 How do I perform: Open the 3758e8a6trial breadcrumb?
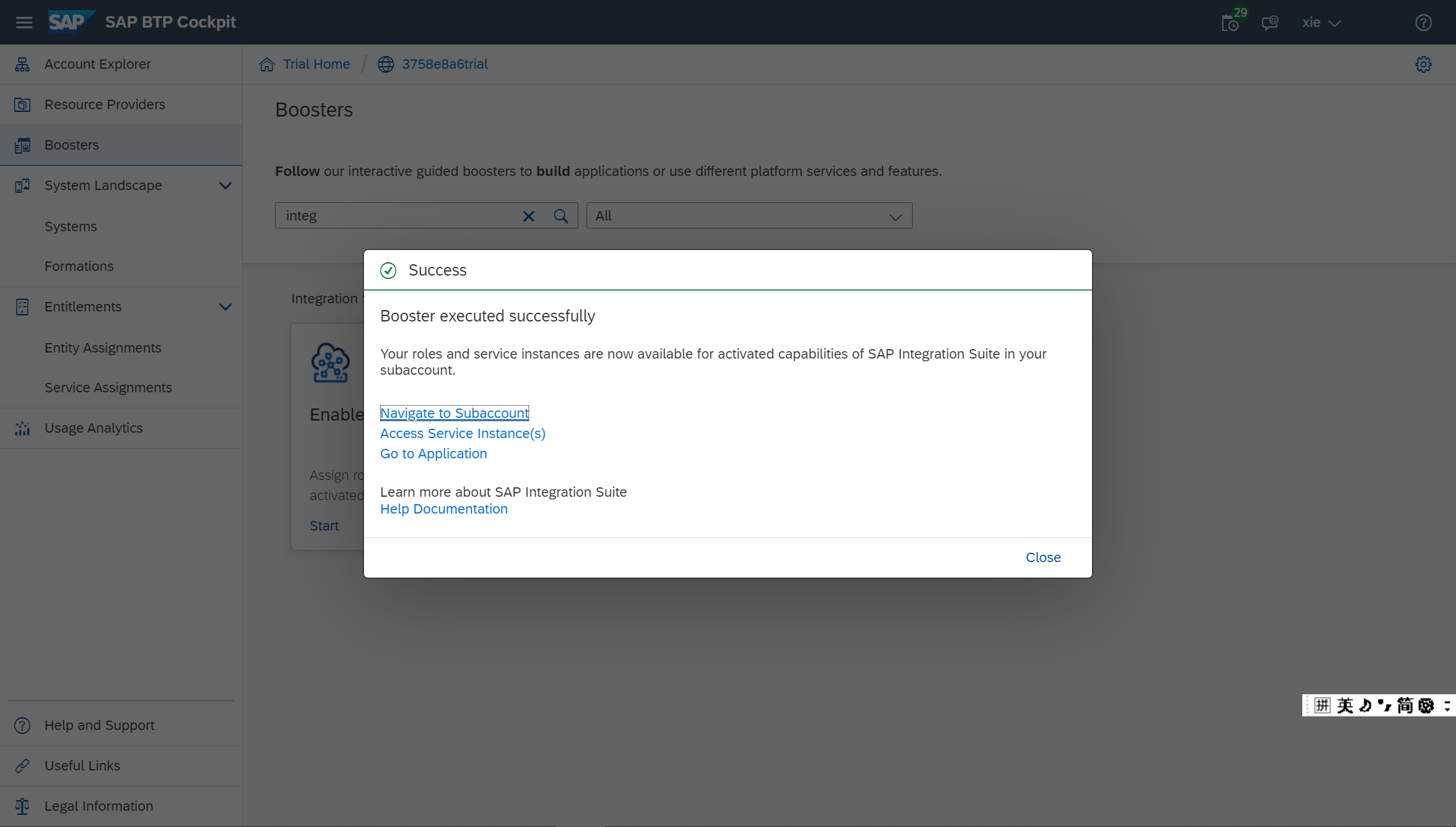tap(445, 64)
